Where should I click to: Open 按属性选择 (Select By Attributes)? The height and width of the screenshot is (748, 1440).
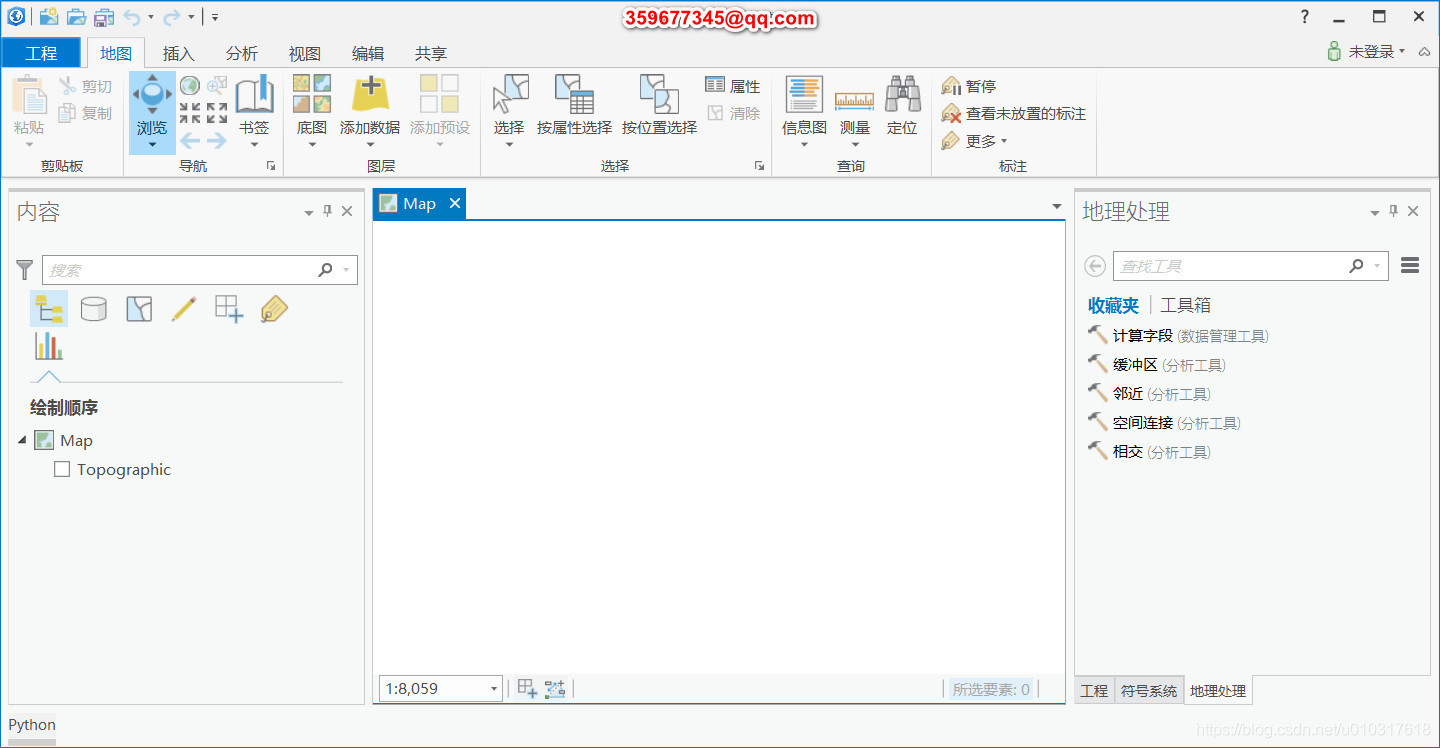coord(574,105)
